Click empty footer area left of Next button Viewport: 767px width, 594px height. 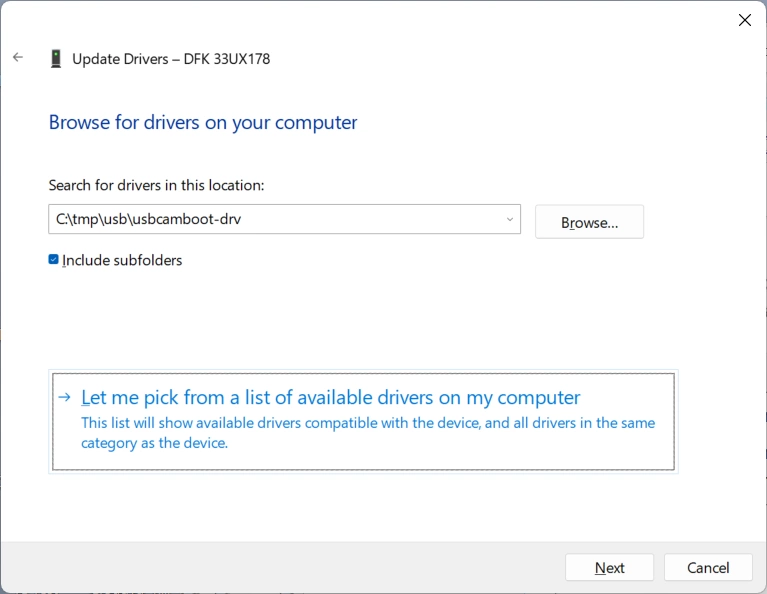point(300,567)
